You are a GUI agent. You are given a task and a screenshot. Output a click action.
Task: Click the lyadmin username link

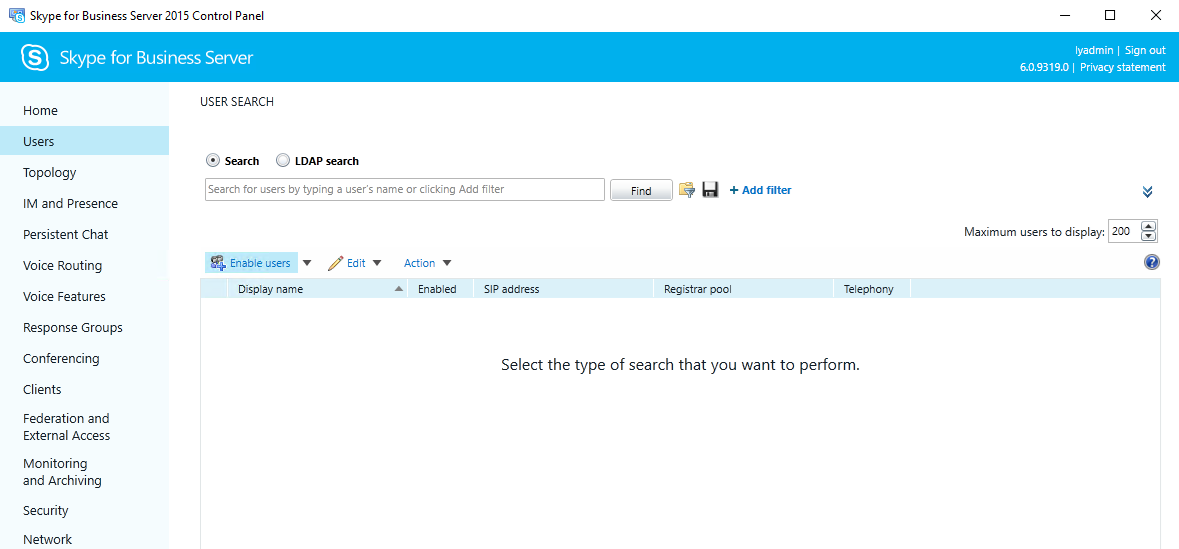(x=1094, y=50)
